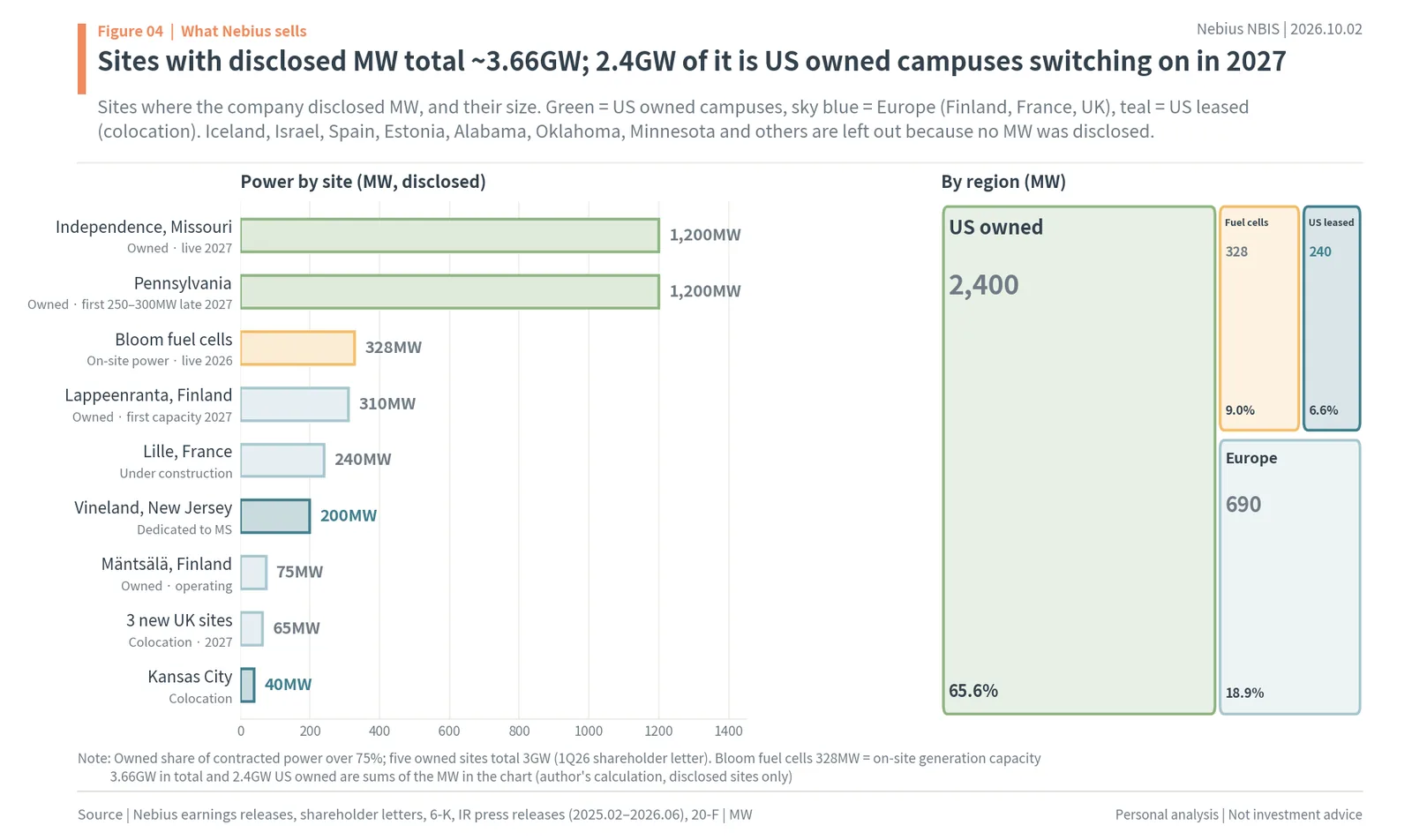Click the '6.6%' US leased share
This screenshot has width=1412, height=840.
(x=1324, y=410)
